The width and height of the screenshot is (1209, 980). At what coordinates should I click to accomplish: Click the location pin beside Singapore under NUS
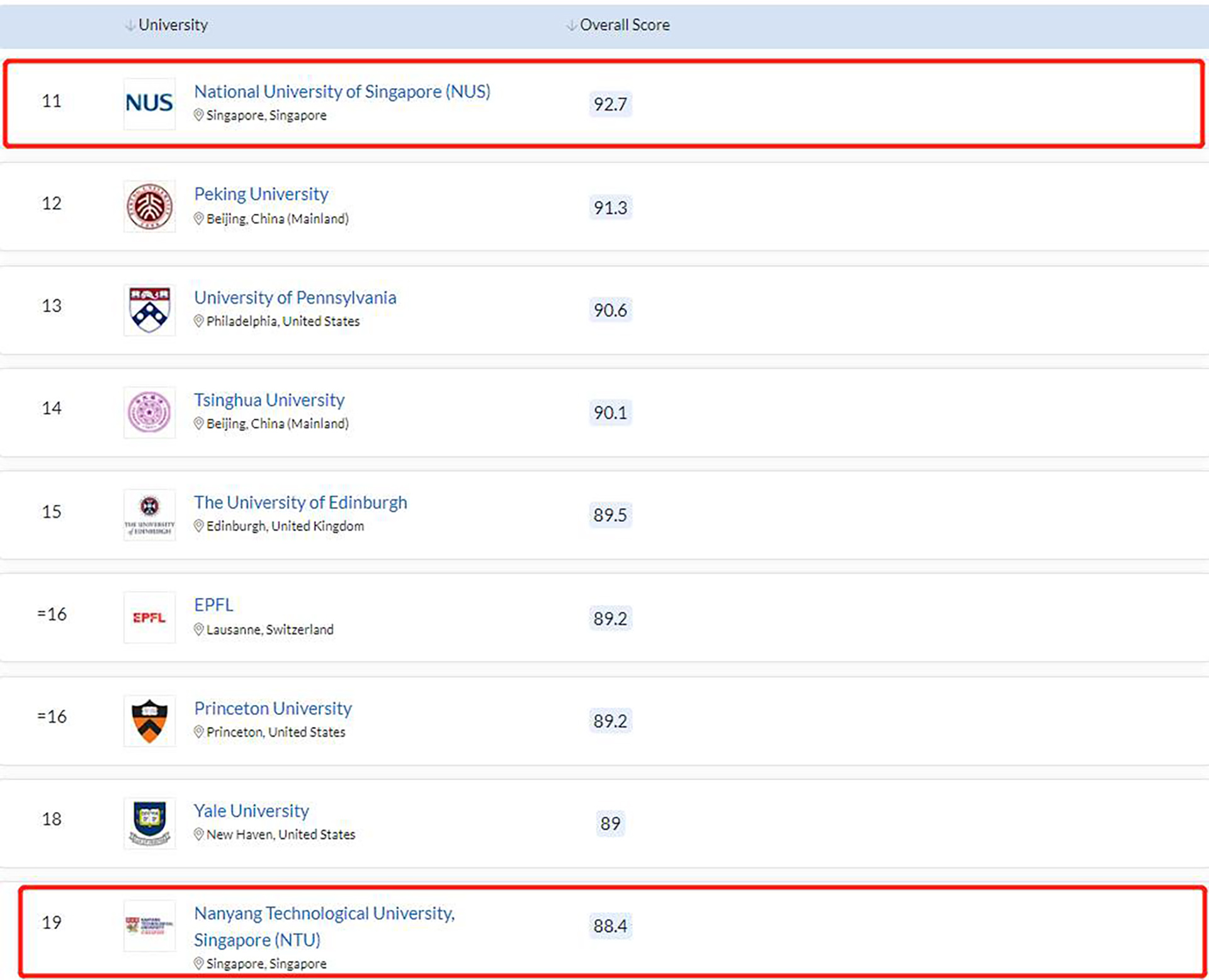pos(198,115)
